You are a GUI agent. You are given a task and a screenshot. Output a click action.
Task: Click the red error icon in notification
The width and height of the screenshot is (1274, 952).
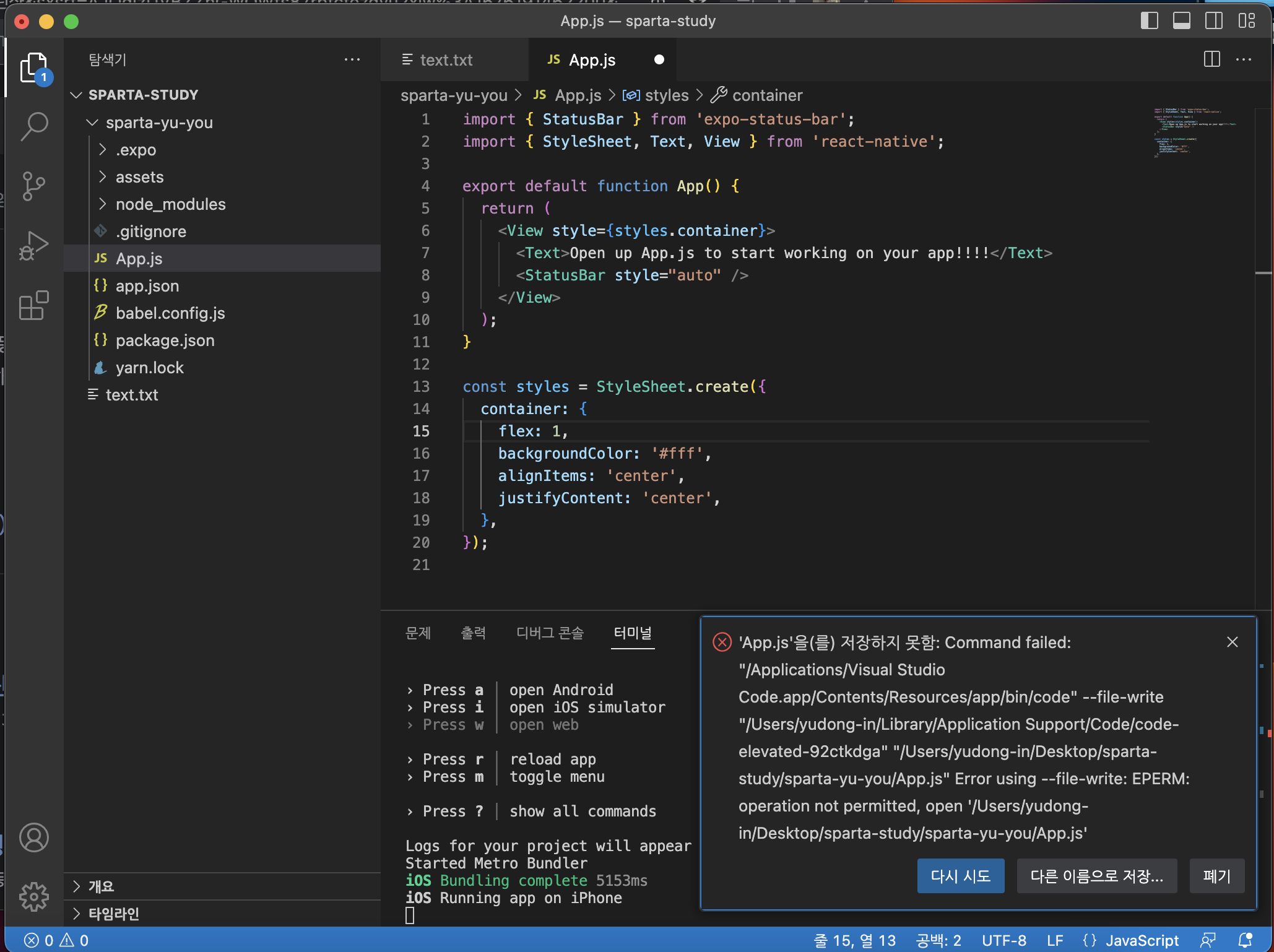pos(722,642)
